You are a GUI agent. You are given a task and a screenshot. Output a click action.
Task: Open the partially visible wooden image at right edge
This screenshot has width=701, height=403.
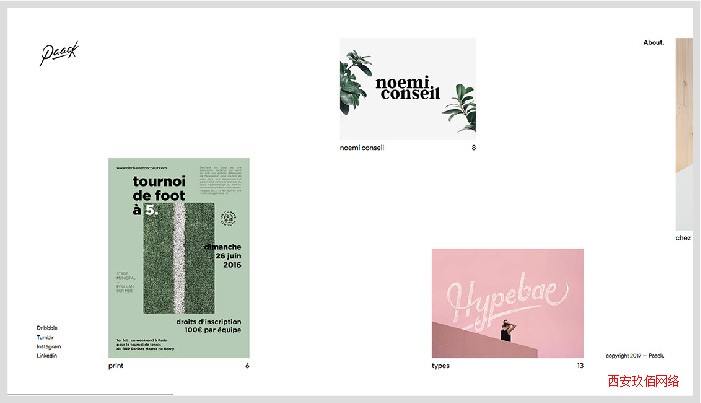pos(683,134)
